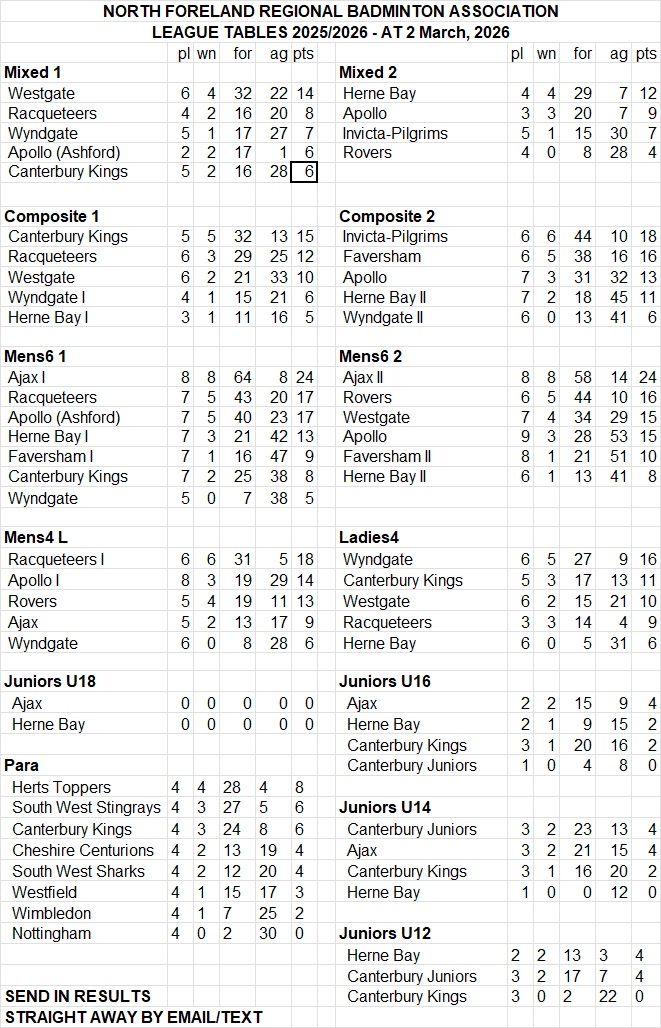Select the Mixed 1 section heading
The width and height of the screenshot is (661, 1028).
(31, 72)
